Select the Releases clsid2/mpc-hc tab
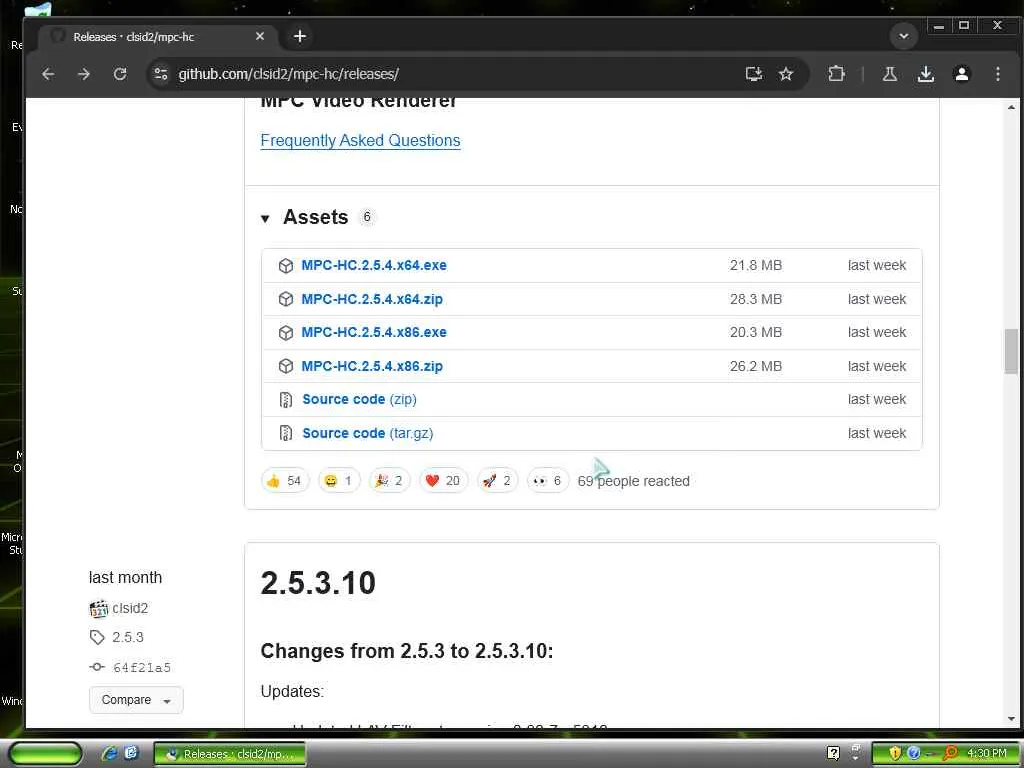The width and height of the screenshot is (1024, 768). click(x=157, y=37)
